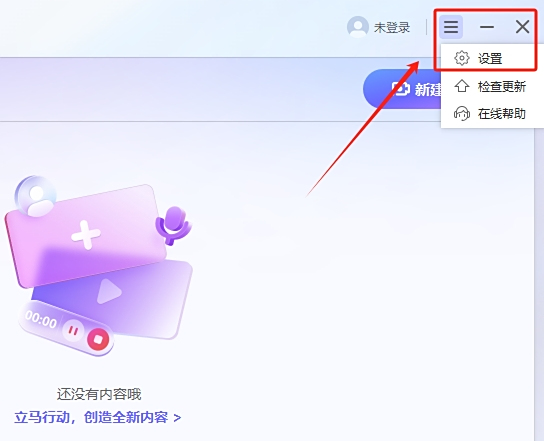Click the play triangle on the purple card
The width and height of the screenshot is (544, 441).
(x=109, y=291)
